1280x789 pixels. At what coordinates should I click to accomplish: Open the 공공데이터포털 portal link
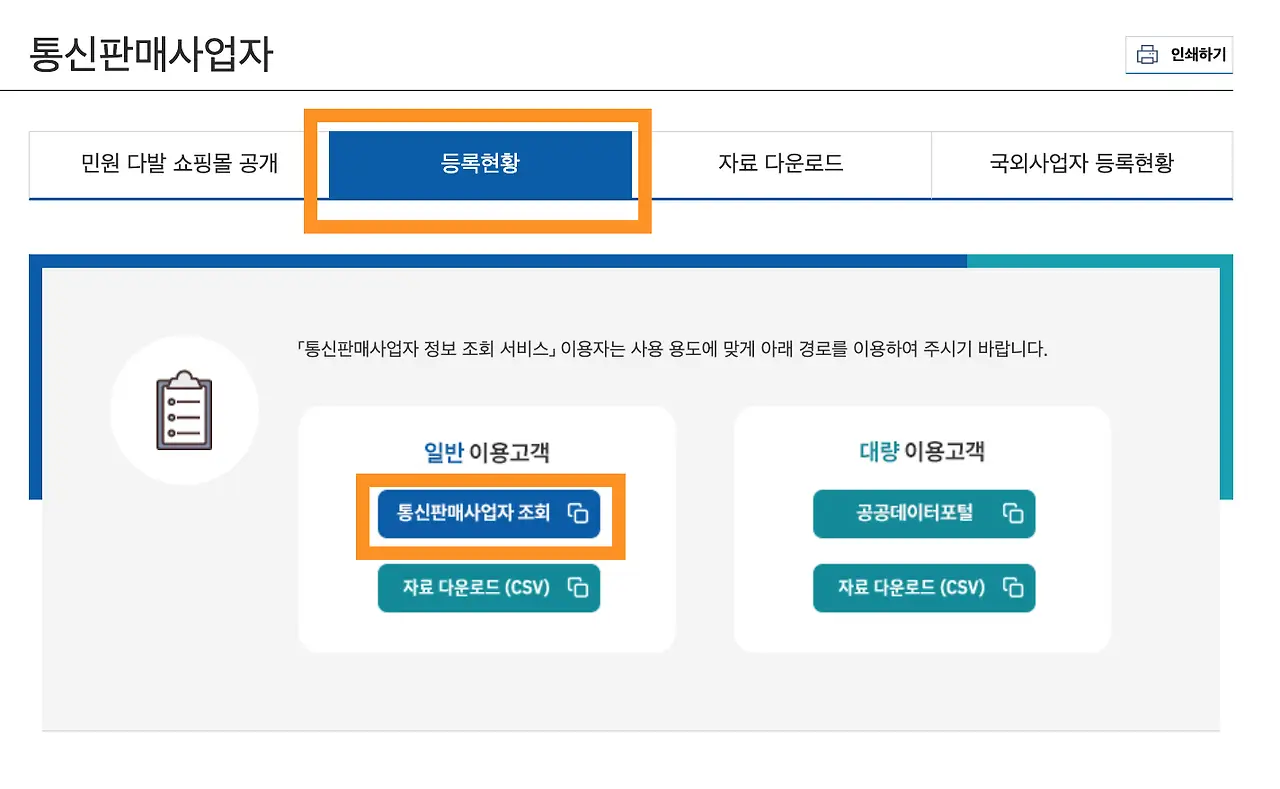[922, 514]
